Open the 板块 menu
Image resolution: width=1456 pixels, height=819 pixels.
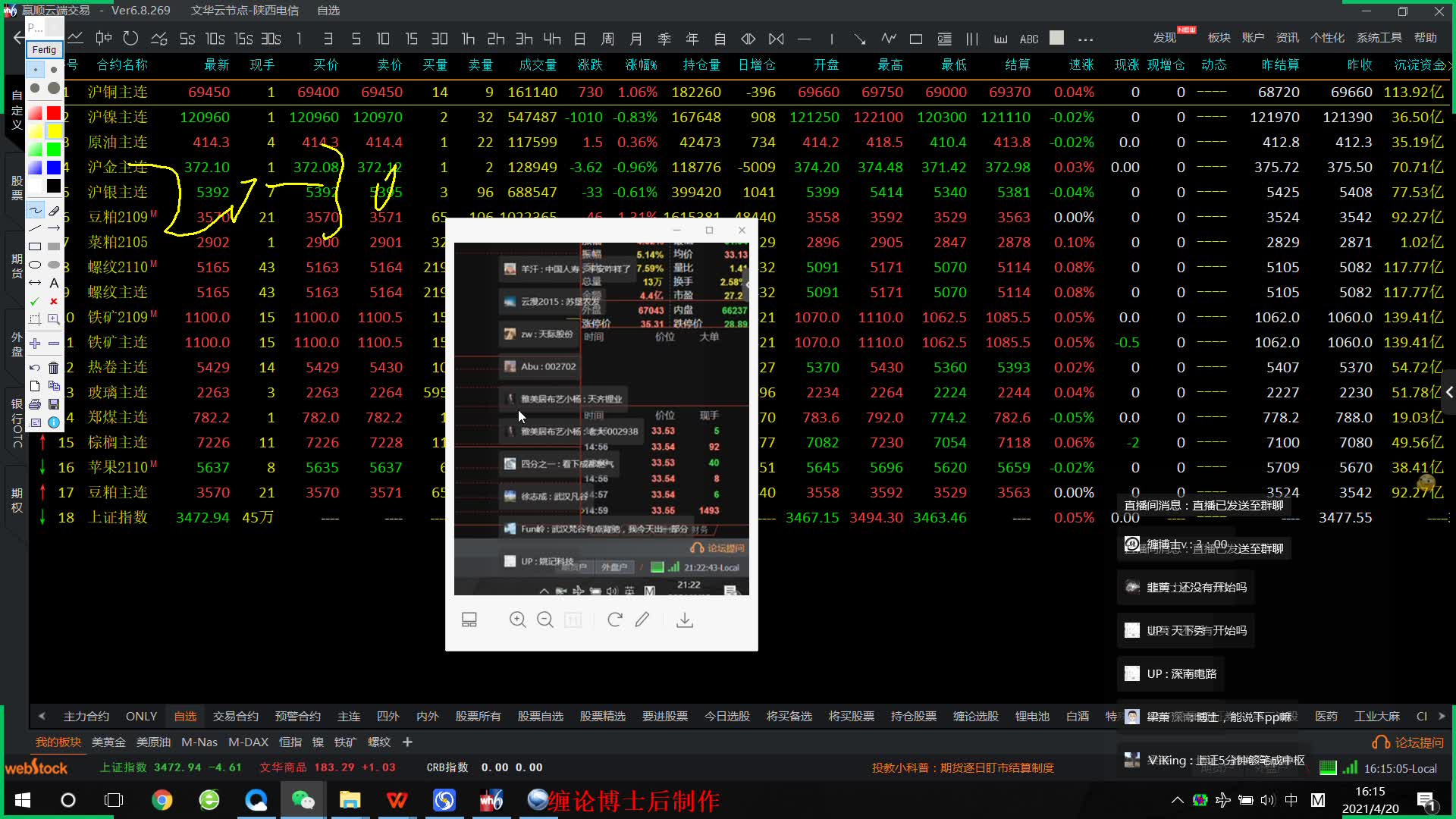tap(1219, 37)
